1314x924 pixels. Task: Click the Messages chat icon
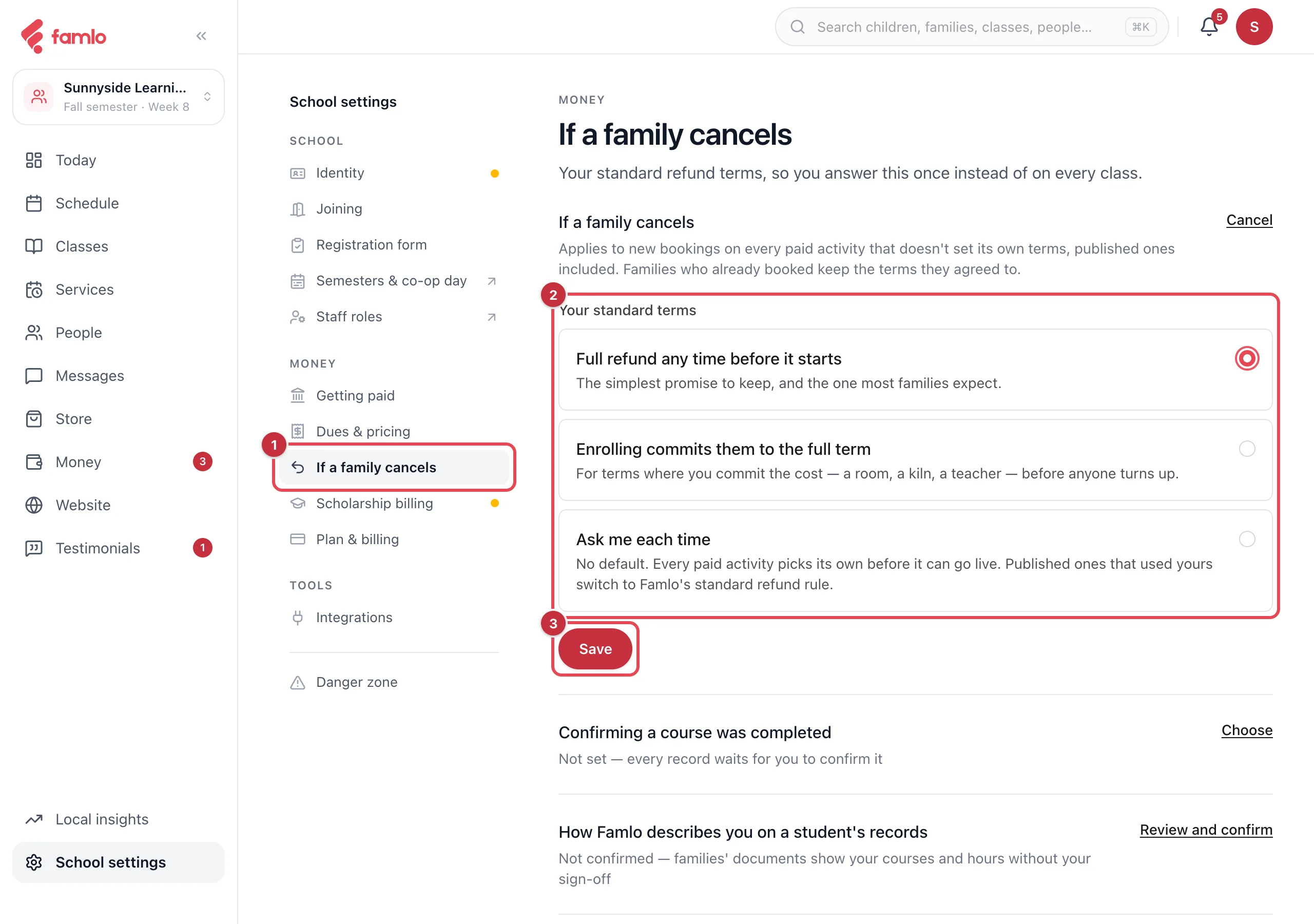tap(34, 376)
